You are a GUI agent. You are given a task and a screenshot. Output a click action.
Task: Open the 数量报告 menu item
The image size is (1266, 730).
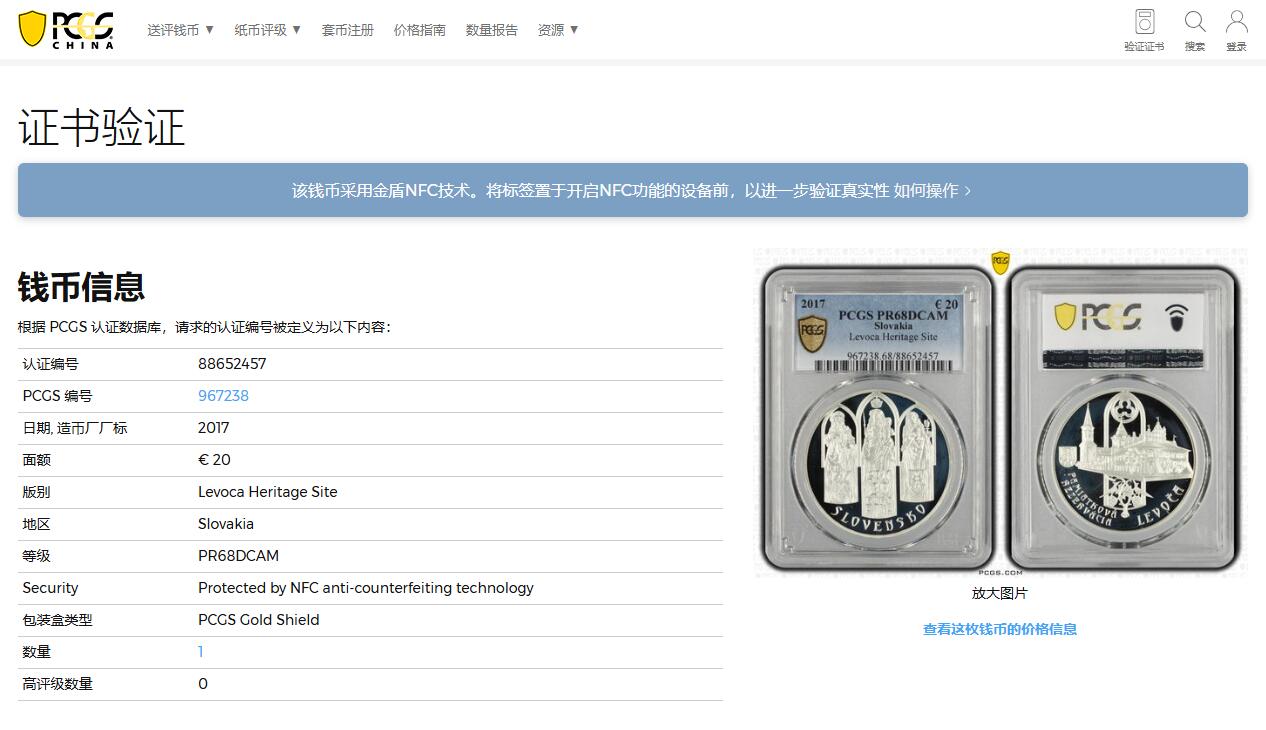(492, 30)
